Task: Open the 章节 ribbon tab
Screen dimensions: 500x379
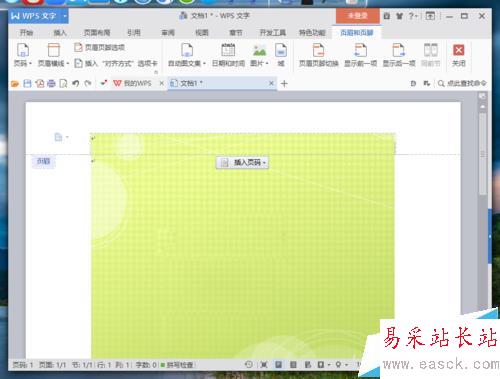Action: tap(236, 33)
